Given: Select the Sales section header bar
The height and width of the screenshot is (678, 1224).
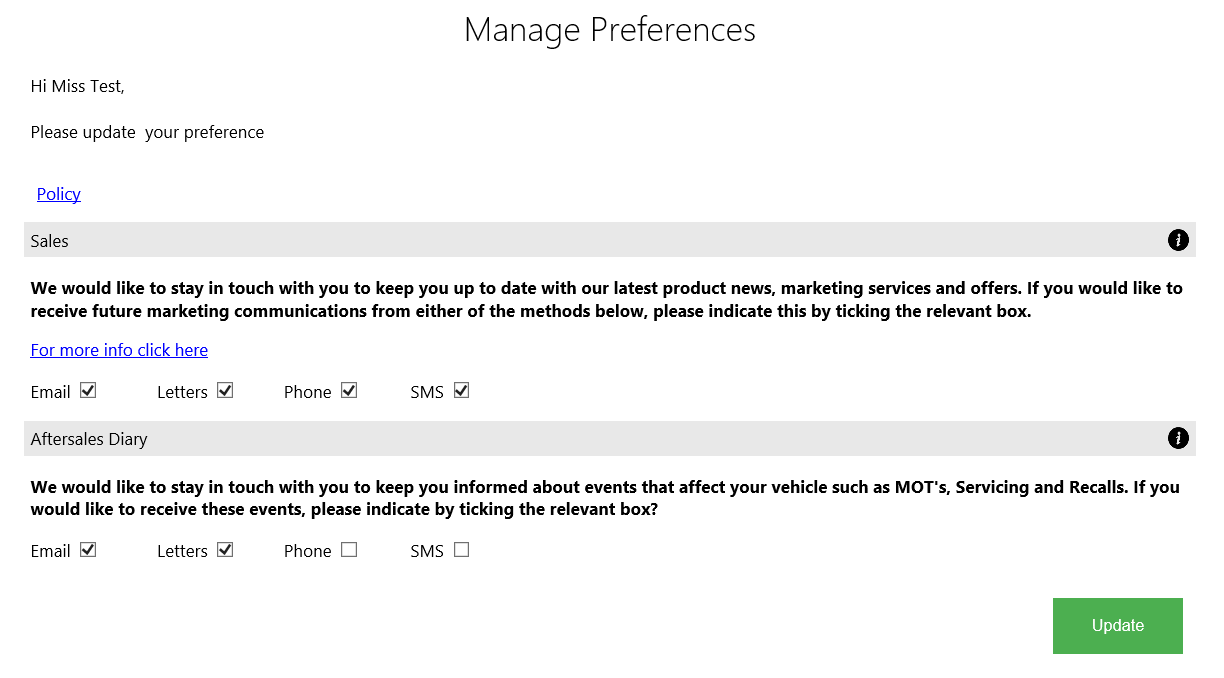Looking at the screenshot, I should [x=610, y=240].
